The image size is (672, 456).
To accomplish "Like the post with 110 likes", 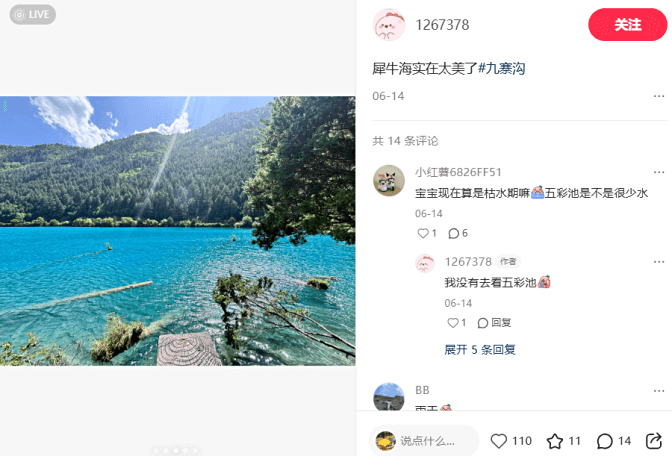I will [499, 441].
